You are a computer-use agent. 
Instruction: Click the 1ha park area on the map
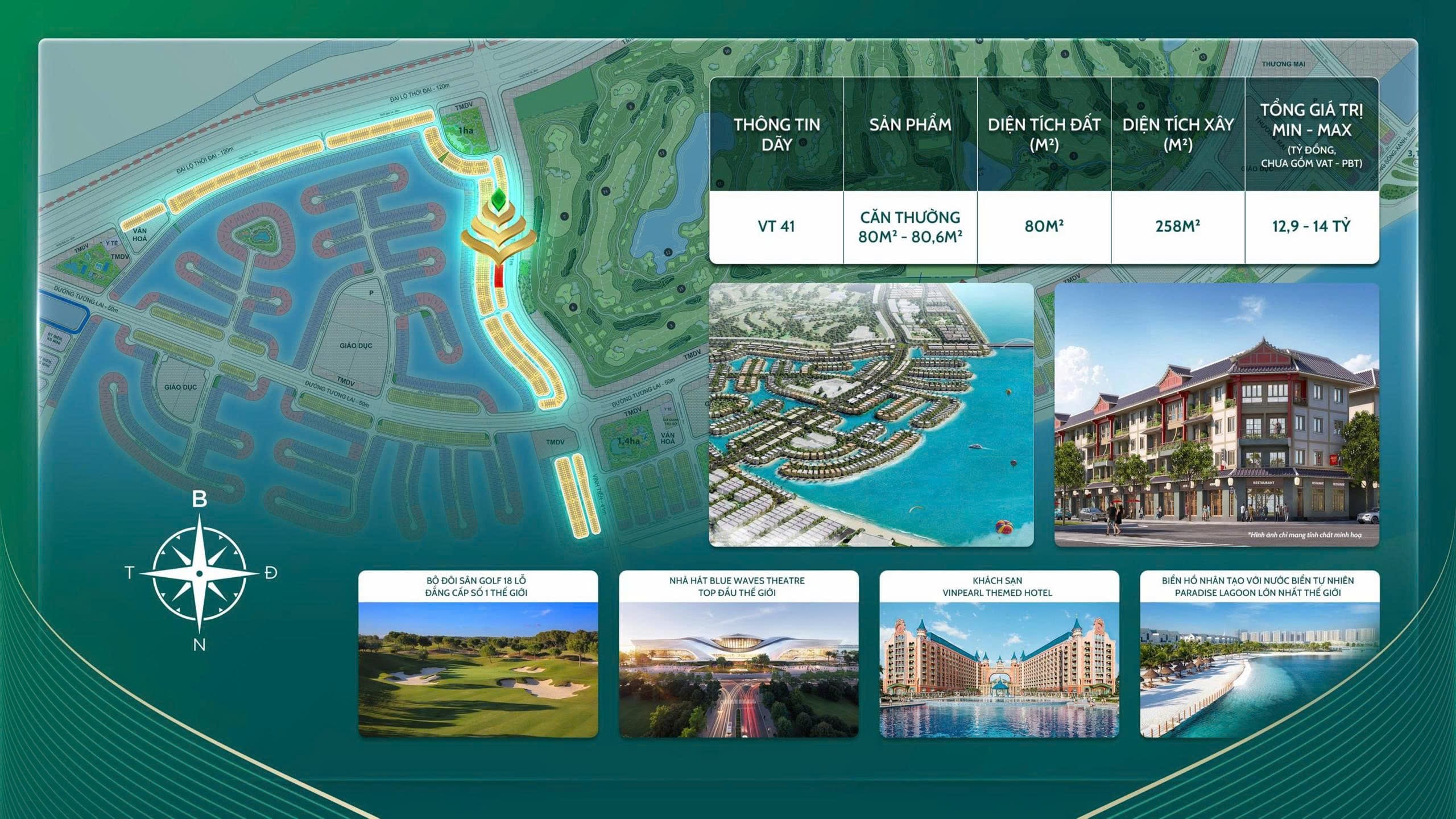[465, 131]
